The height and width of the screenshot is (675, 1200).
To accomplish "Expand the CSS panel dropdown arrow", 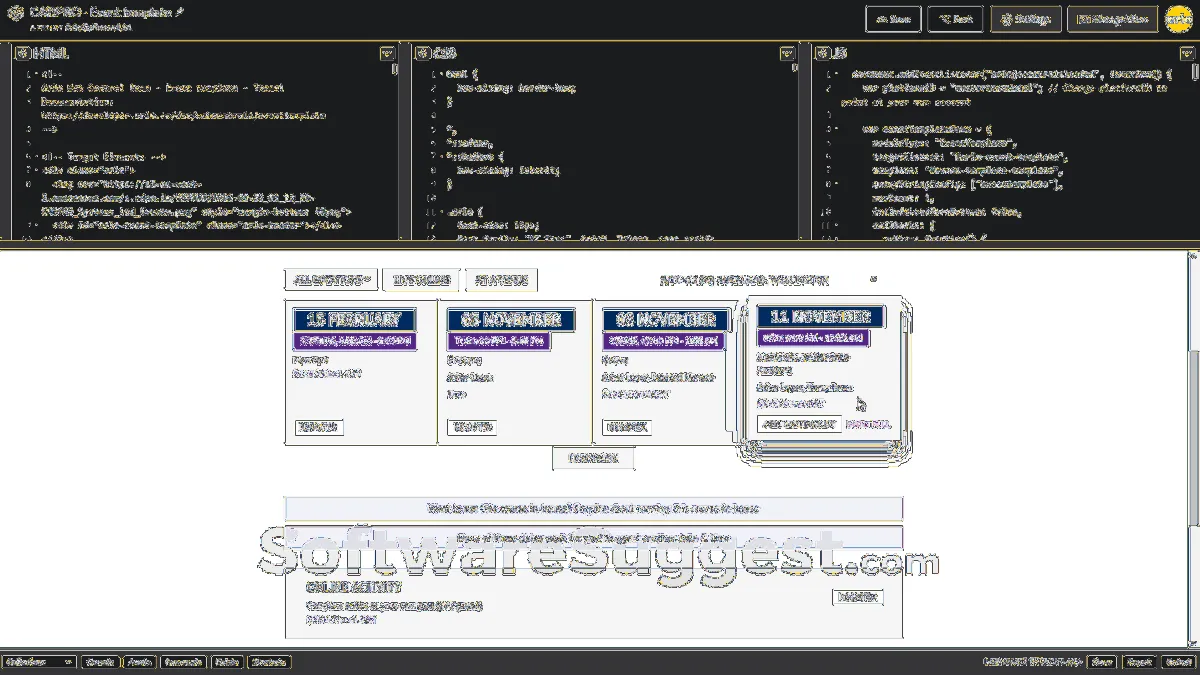I will (x=788, y=53).
